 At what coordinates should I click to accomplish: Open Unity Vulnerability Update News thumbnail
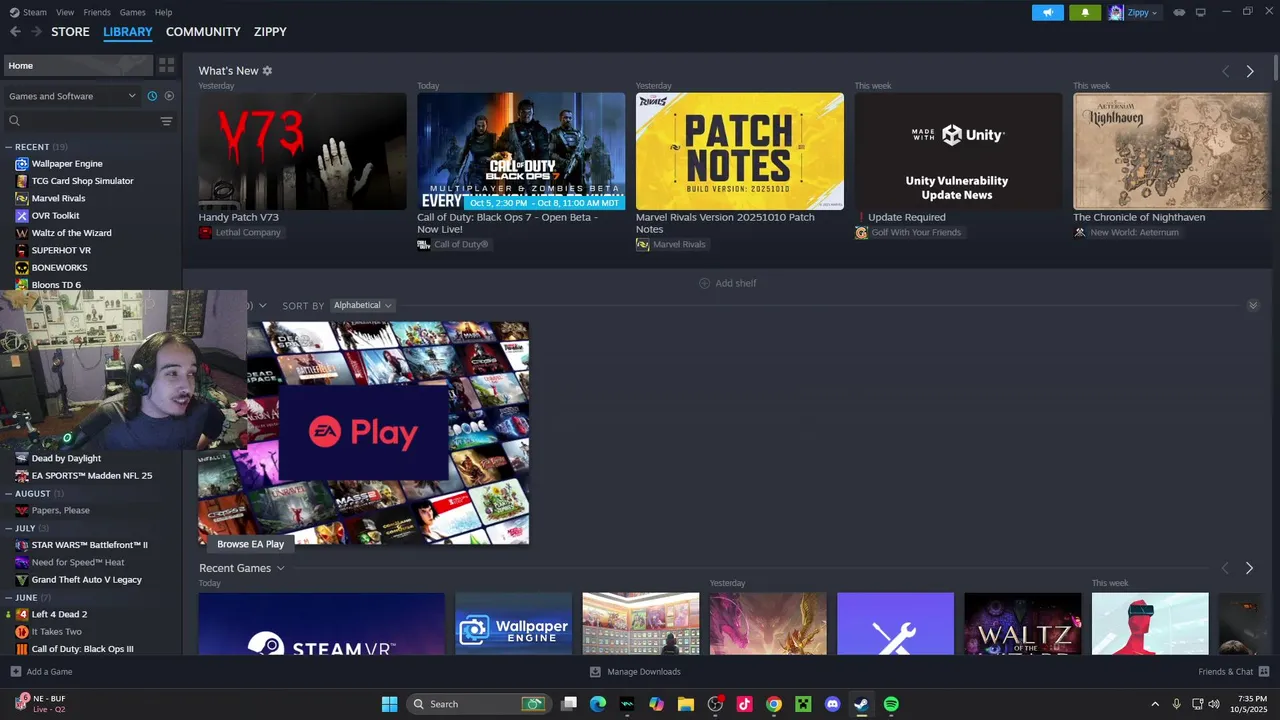pyautogui.click(x=958, y=151)
